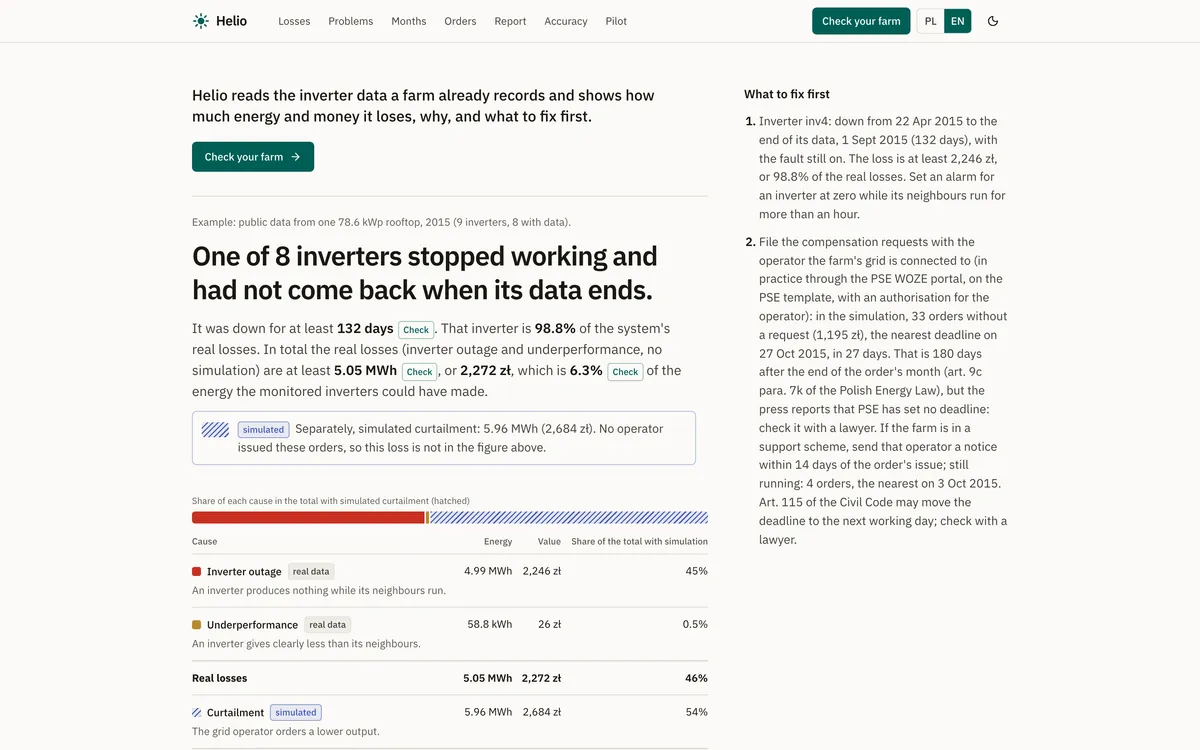Click the header Check your farm button
This screenshot has height=750, width=1200.
(861, 21)
